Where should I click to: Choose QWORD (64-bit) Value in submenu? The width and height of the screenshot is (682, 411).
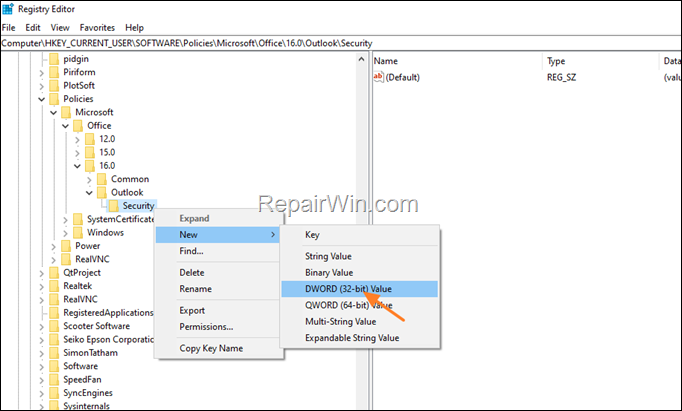359,305
